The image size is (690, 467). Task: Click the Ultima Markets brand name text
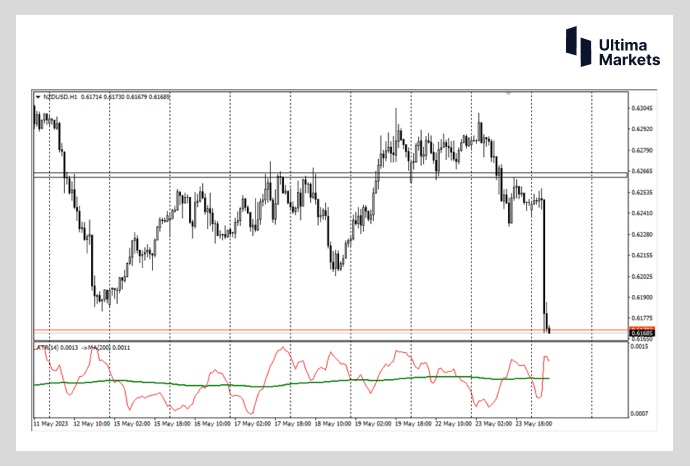click(629, 52)
